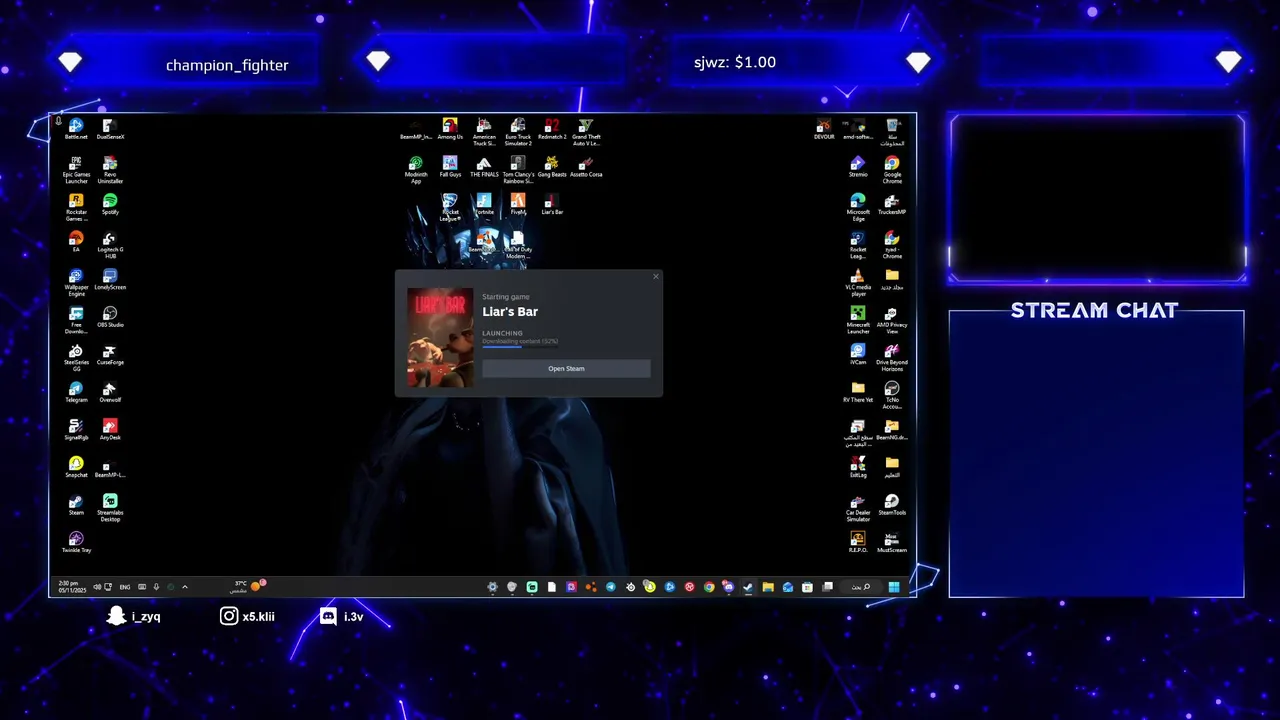The height and width of the screenshot is (720, 1280).
Task: Open the Spotify desktop shortcut
Action: (x=110, y=204)
